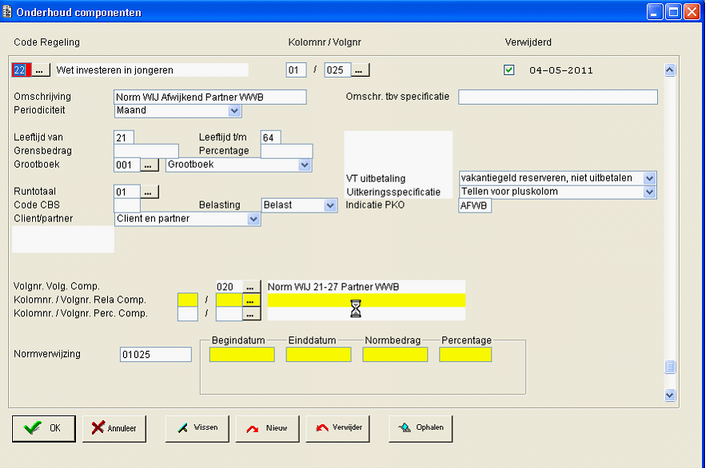Screen dimensions: 706x469
Task: Click the Normverwijzing field 01025
Action: click(156, 355)
